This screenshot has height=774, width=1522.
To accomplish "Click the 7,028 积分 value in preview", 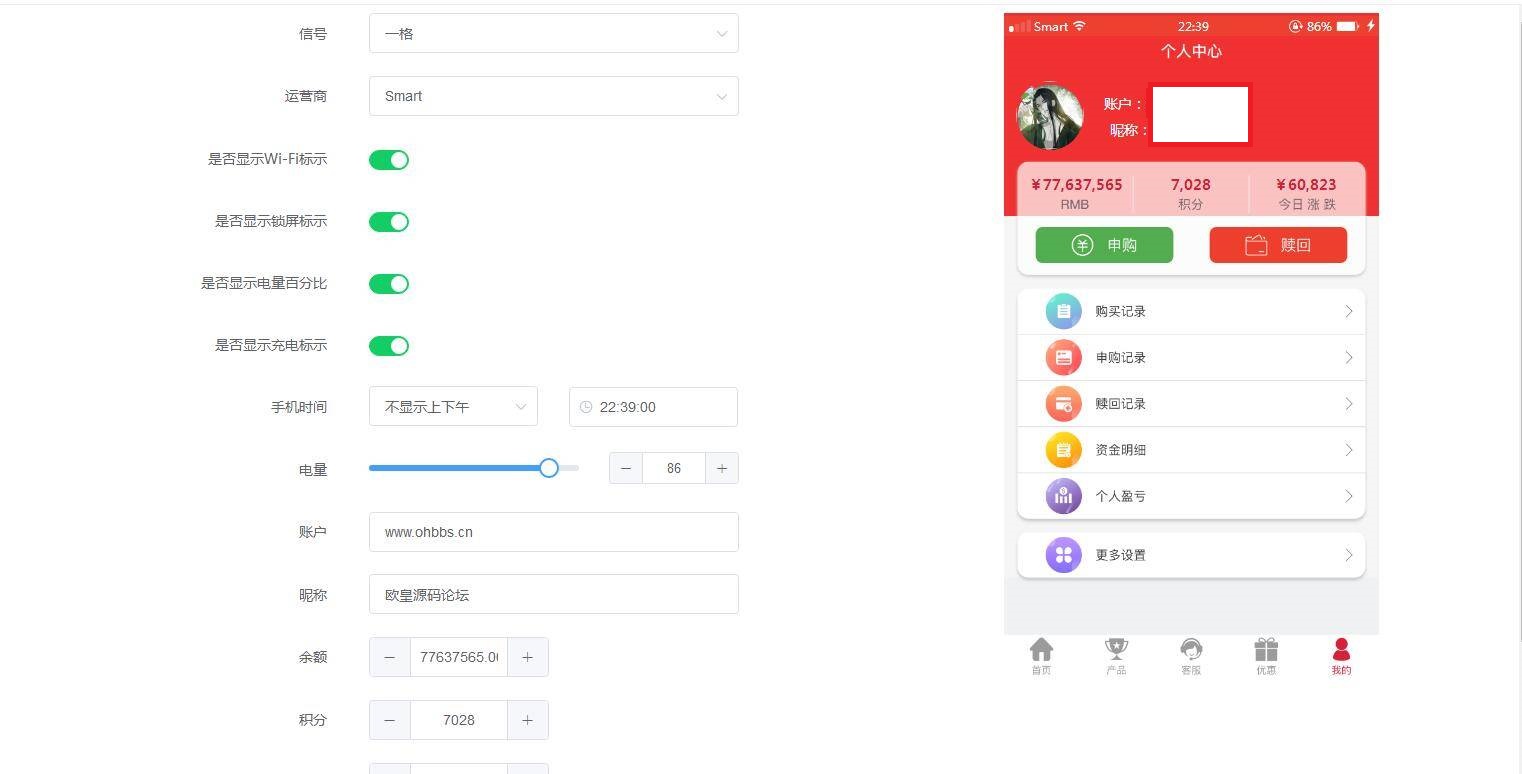I will [1191, 185].
